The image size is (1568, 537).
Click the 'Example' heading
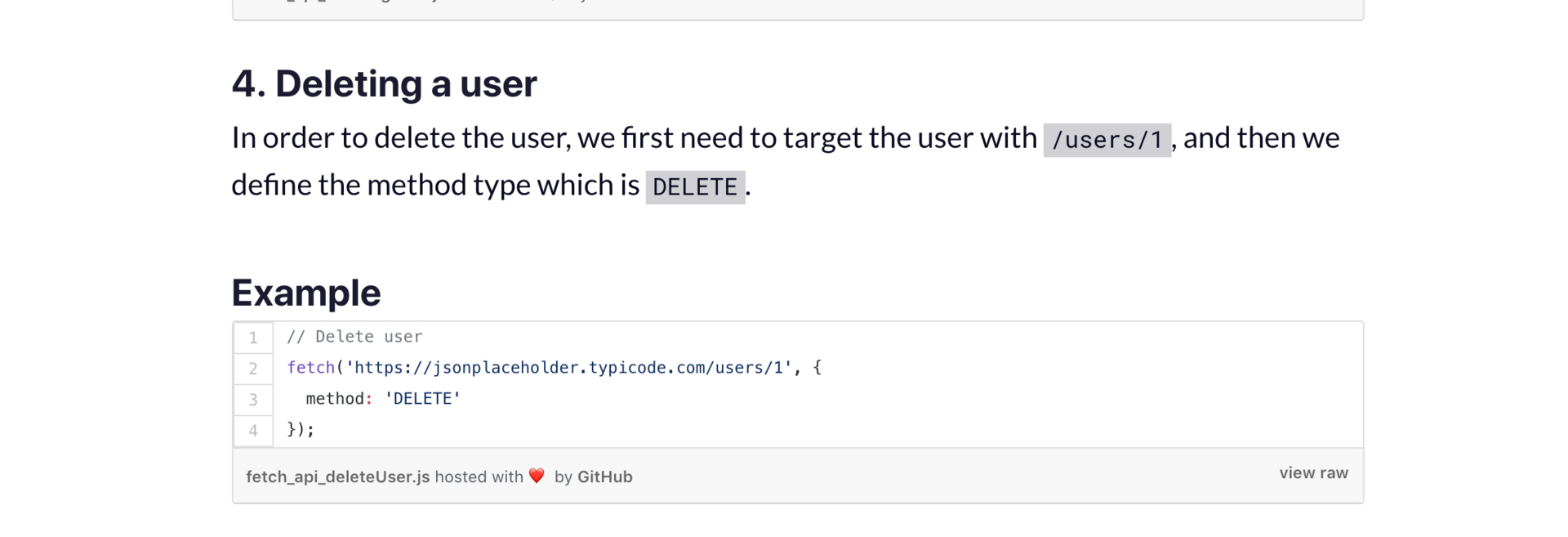(x=306, y=293)
